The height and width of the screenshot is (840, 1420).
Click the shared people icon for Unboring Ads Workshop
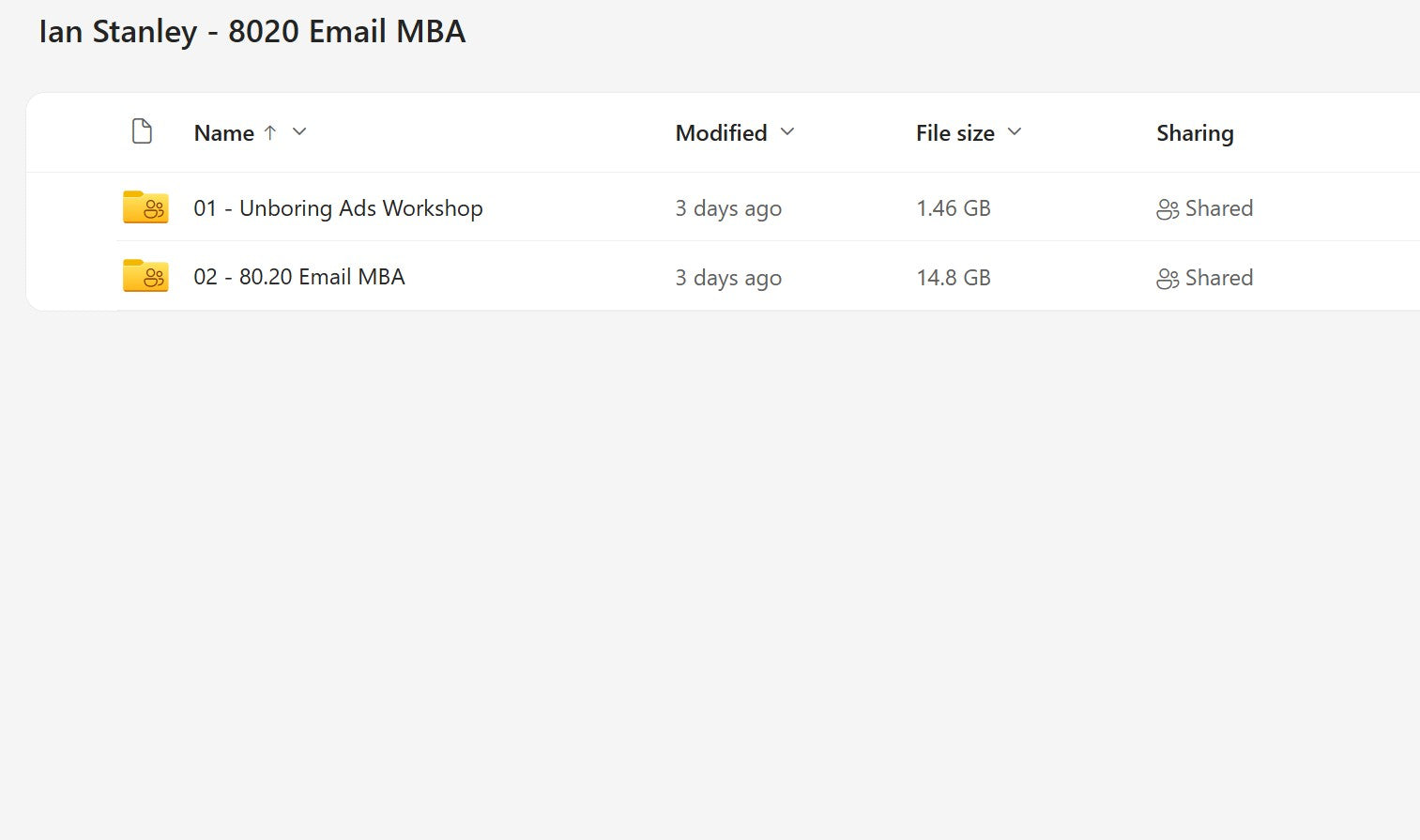tap(1168, 209)
